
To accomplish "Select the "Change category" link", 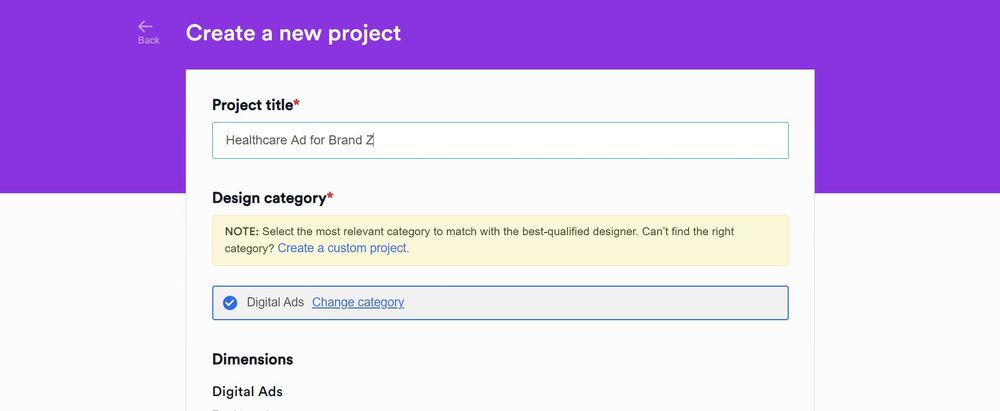I will [x=358, y=303].
